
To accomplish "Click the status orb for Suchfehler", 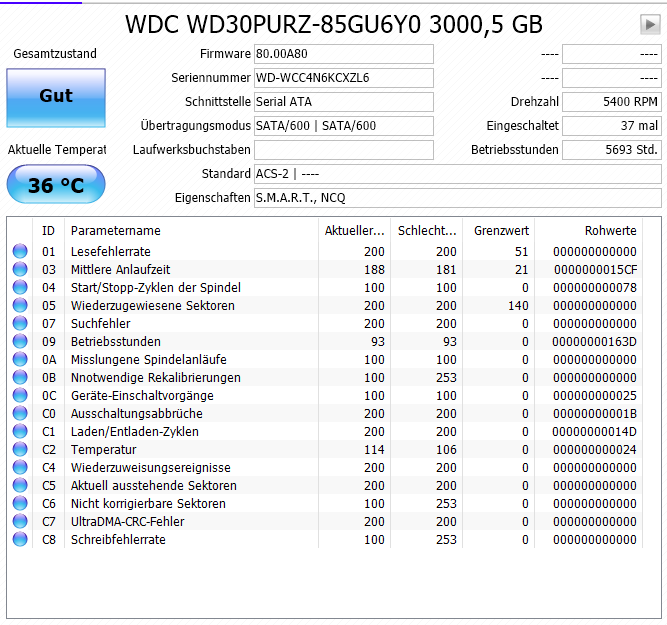I will pos(20,323).
